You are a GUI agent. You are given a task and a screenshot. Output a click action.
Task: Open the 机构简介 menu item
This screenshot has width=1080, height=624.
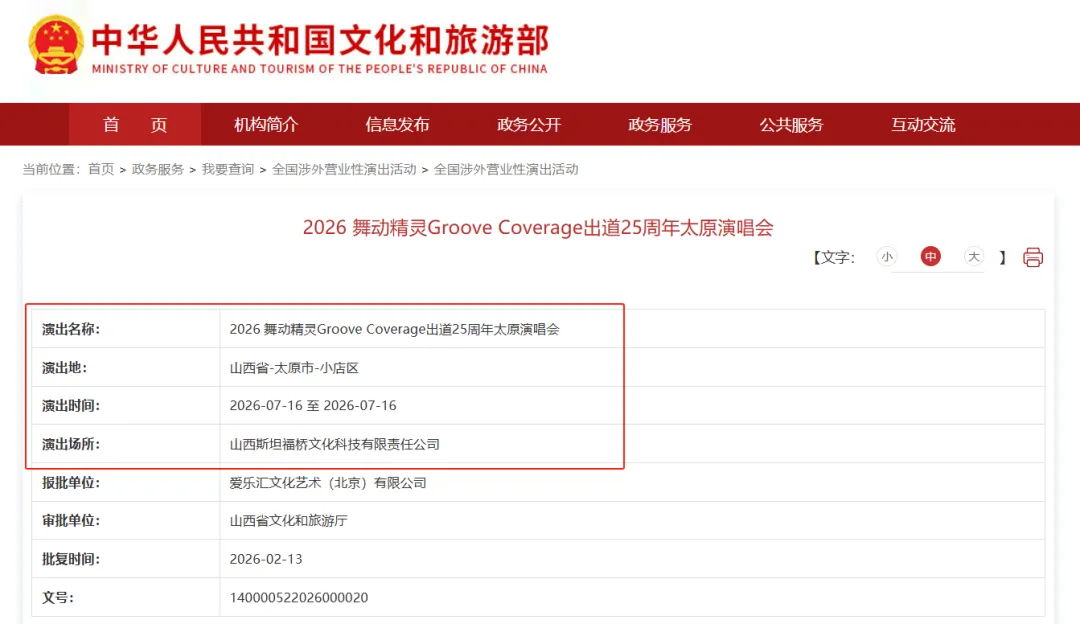coord(266,125)
